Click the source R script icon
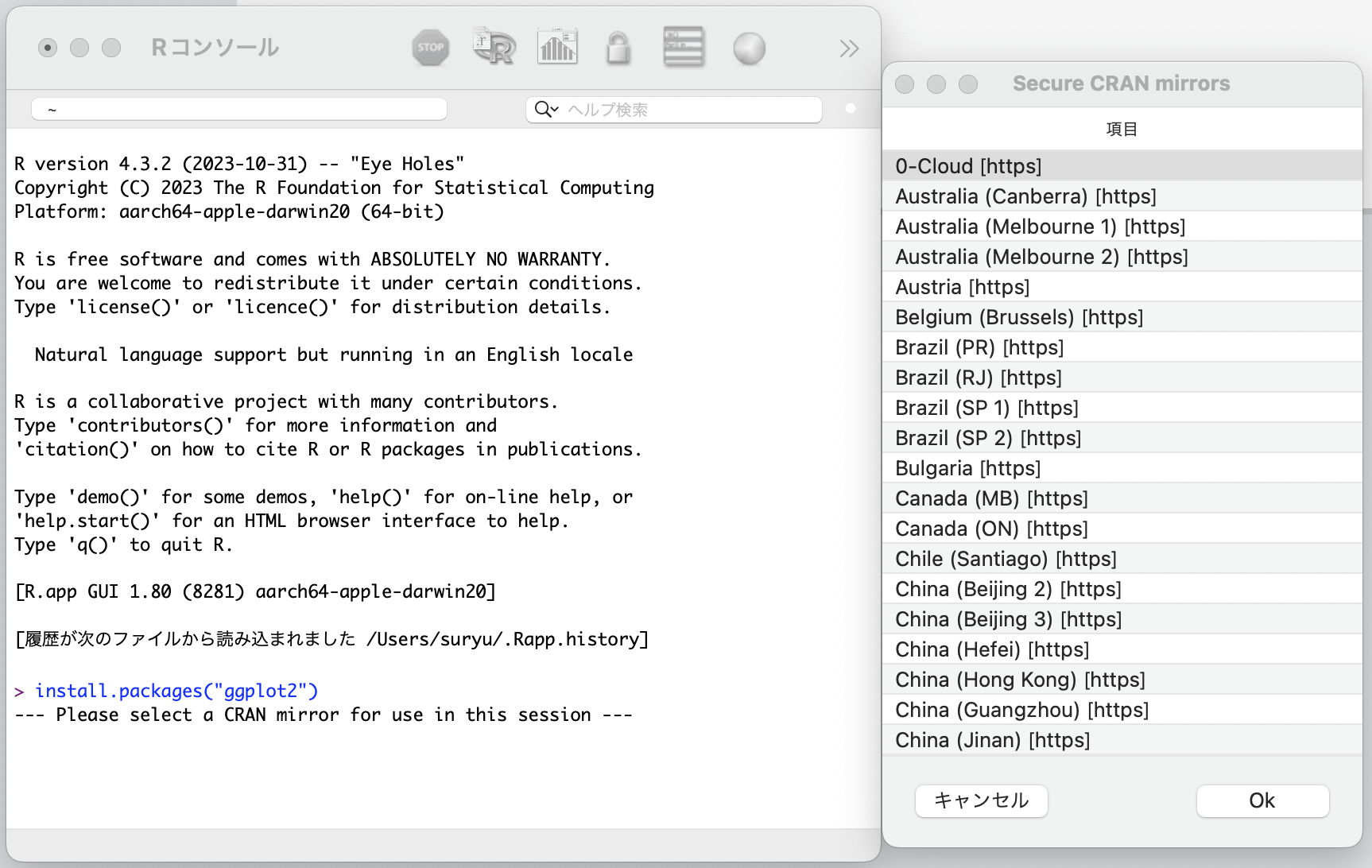Screen dimensions: 1372x868 494,47
